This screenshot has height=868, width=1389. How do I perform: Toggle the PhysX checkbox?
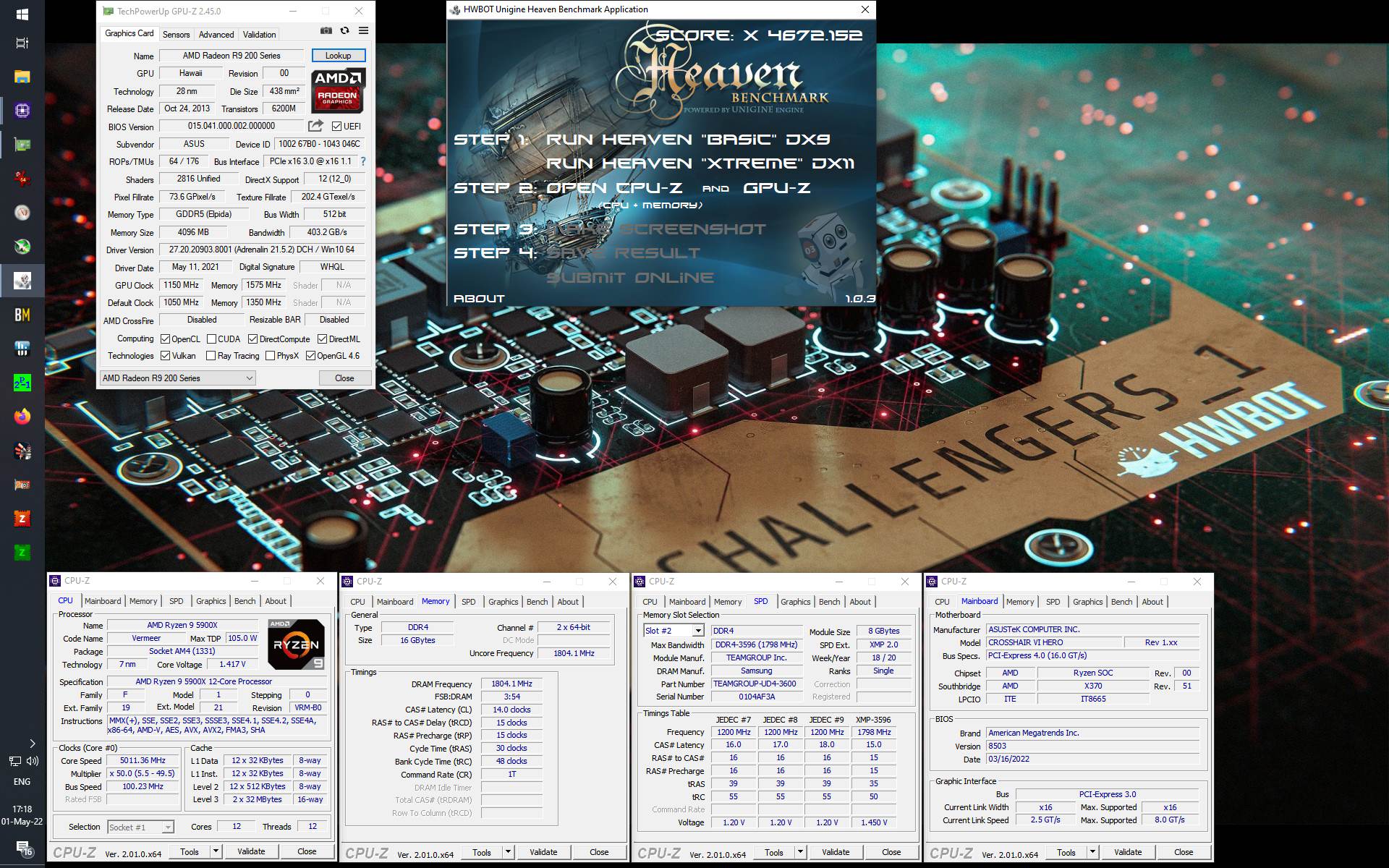(x=270, y=356)
